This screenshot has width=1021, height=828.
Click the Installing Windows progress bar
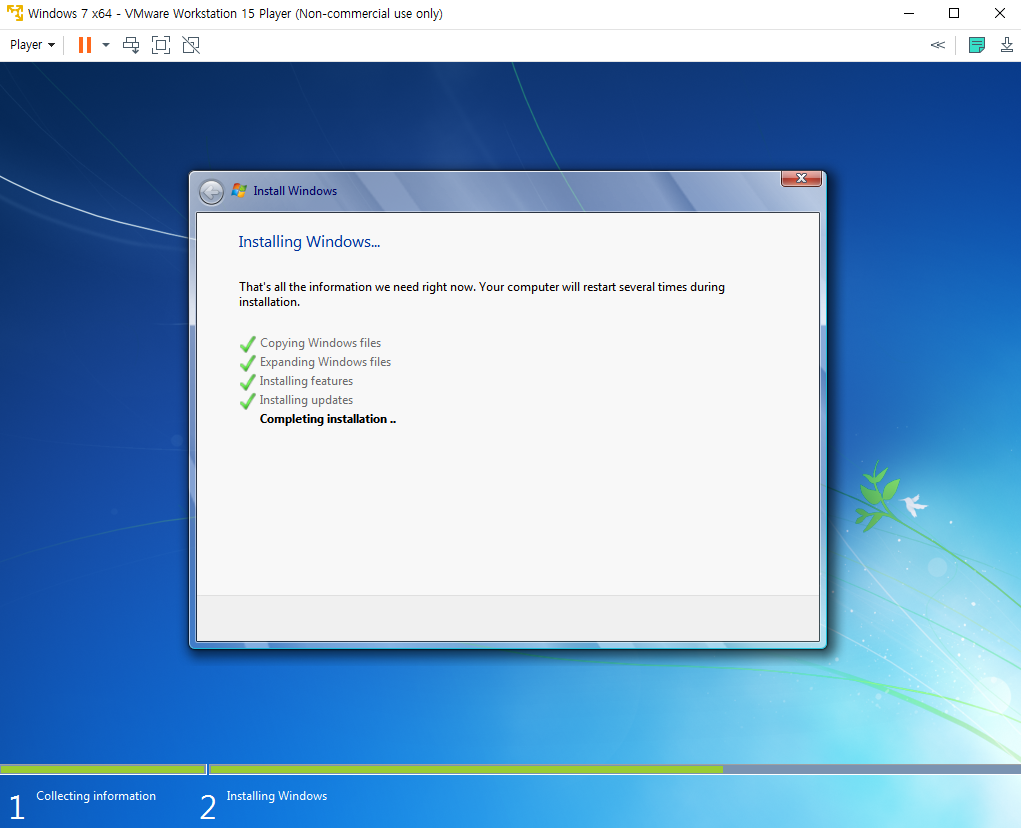click(x=615, y=769)
